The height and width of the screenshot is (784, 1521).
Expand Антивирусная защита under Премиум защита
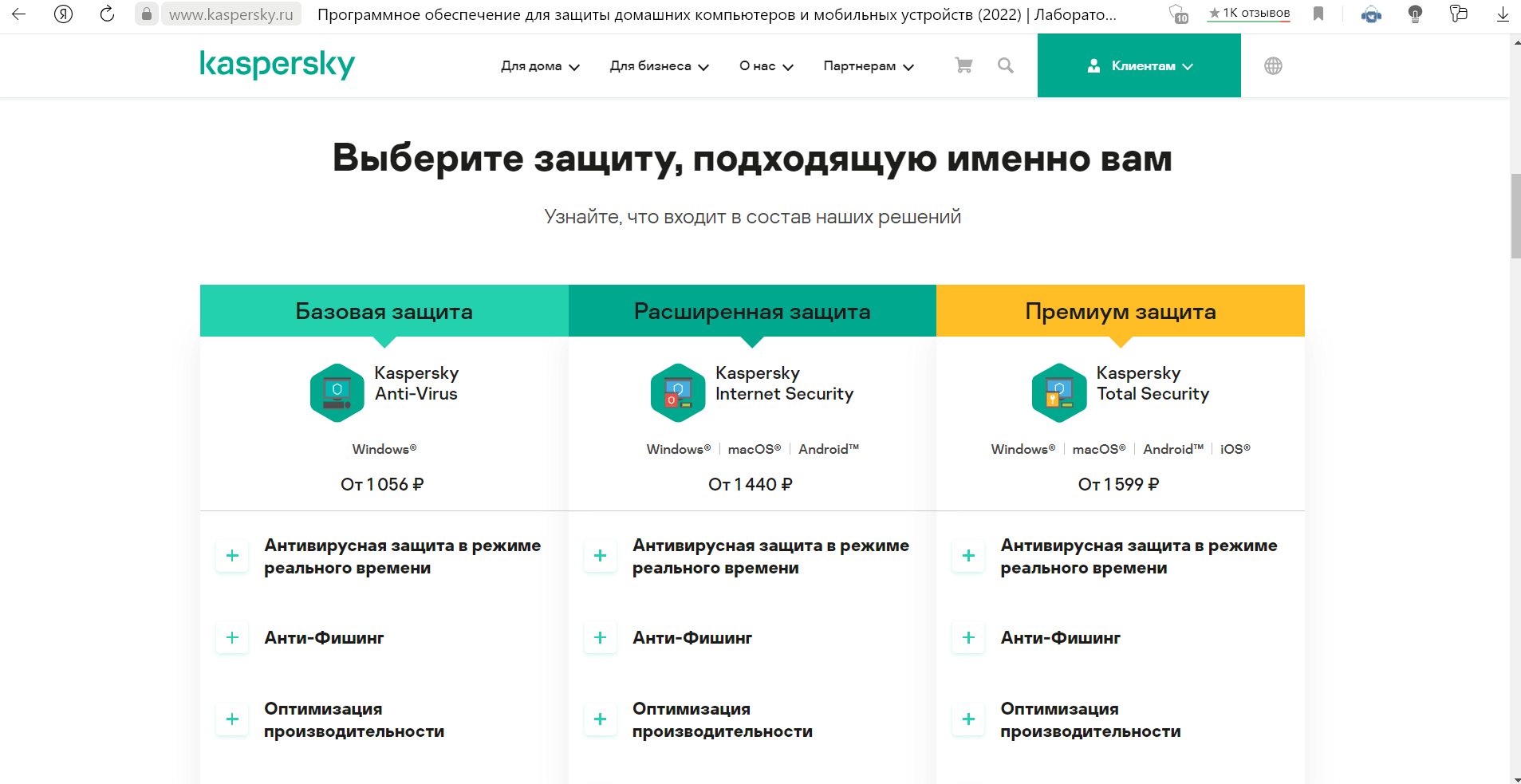968,556
